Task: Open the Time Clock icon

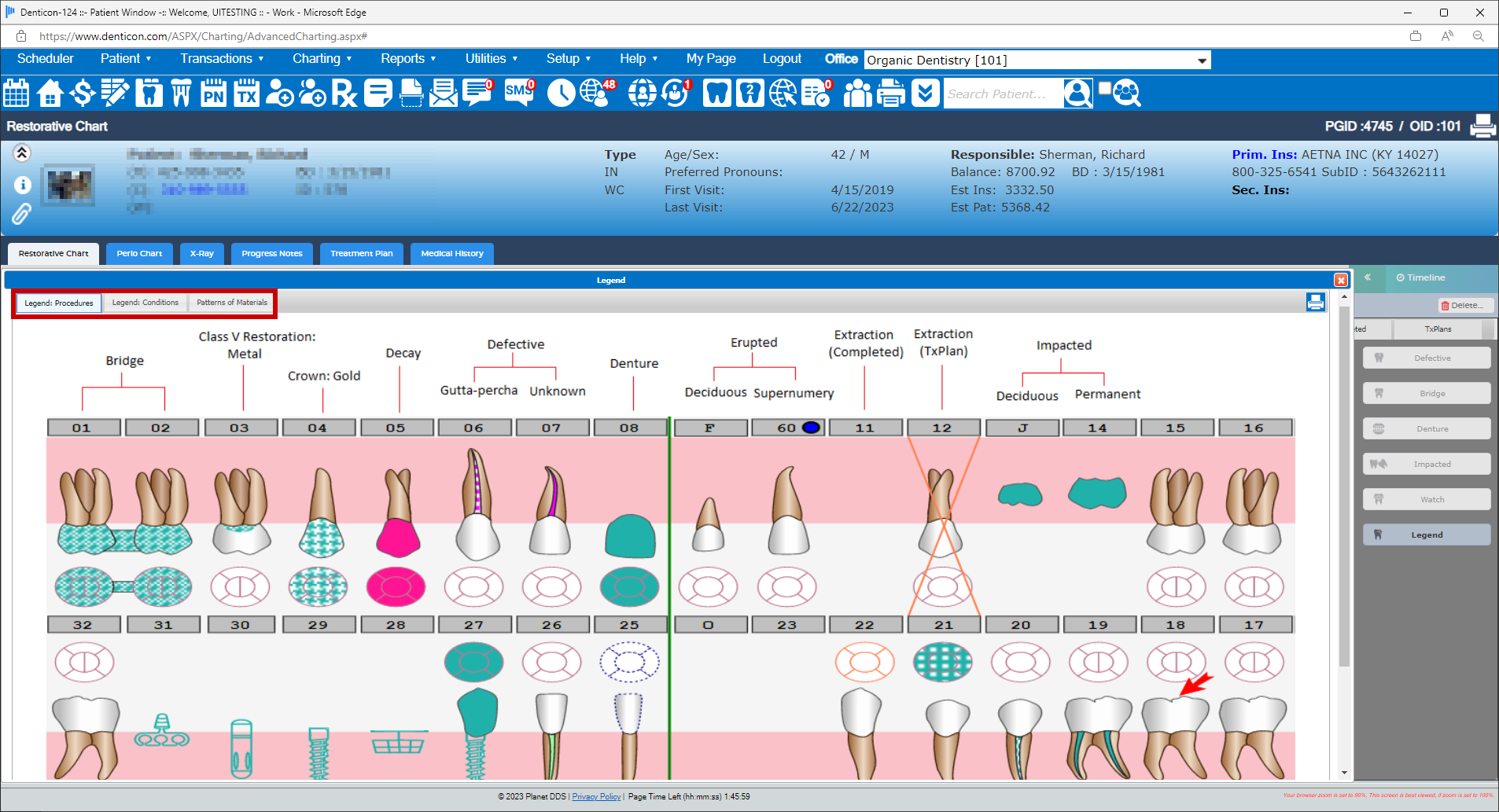Action: tap(562, 93)
